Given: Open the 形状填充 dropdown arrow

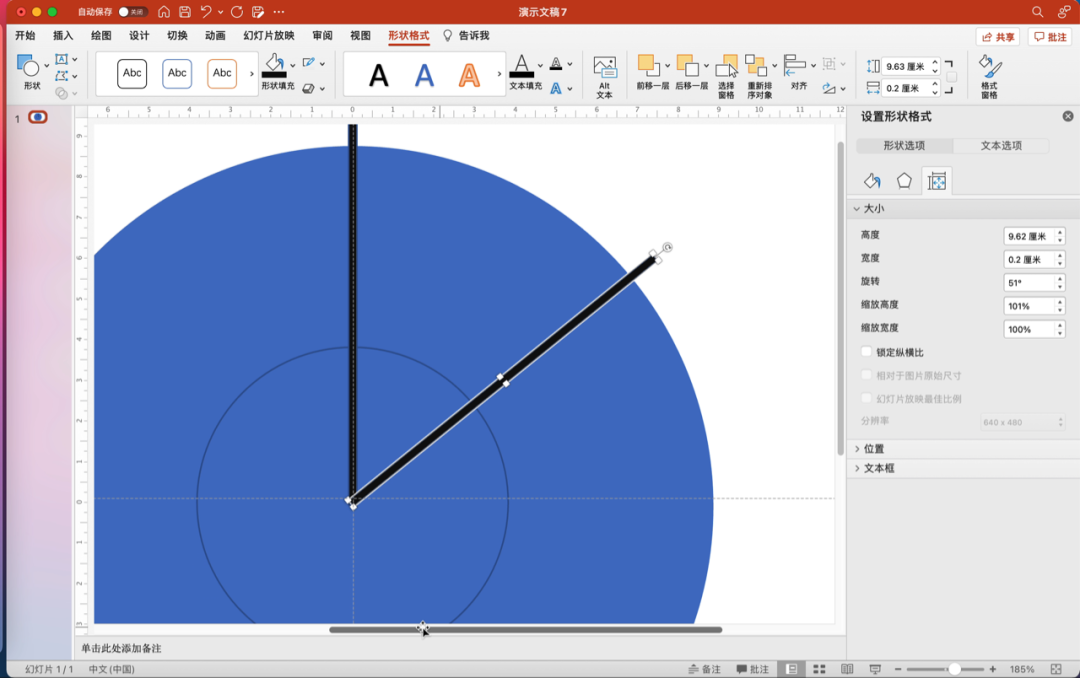Looking at the screenshot, I should 293,65.
